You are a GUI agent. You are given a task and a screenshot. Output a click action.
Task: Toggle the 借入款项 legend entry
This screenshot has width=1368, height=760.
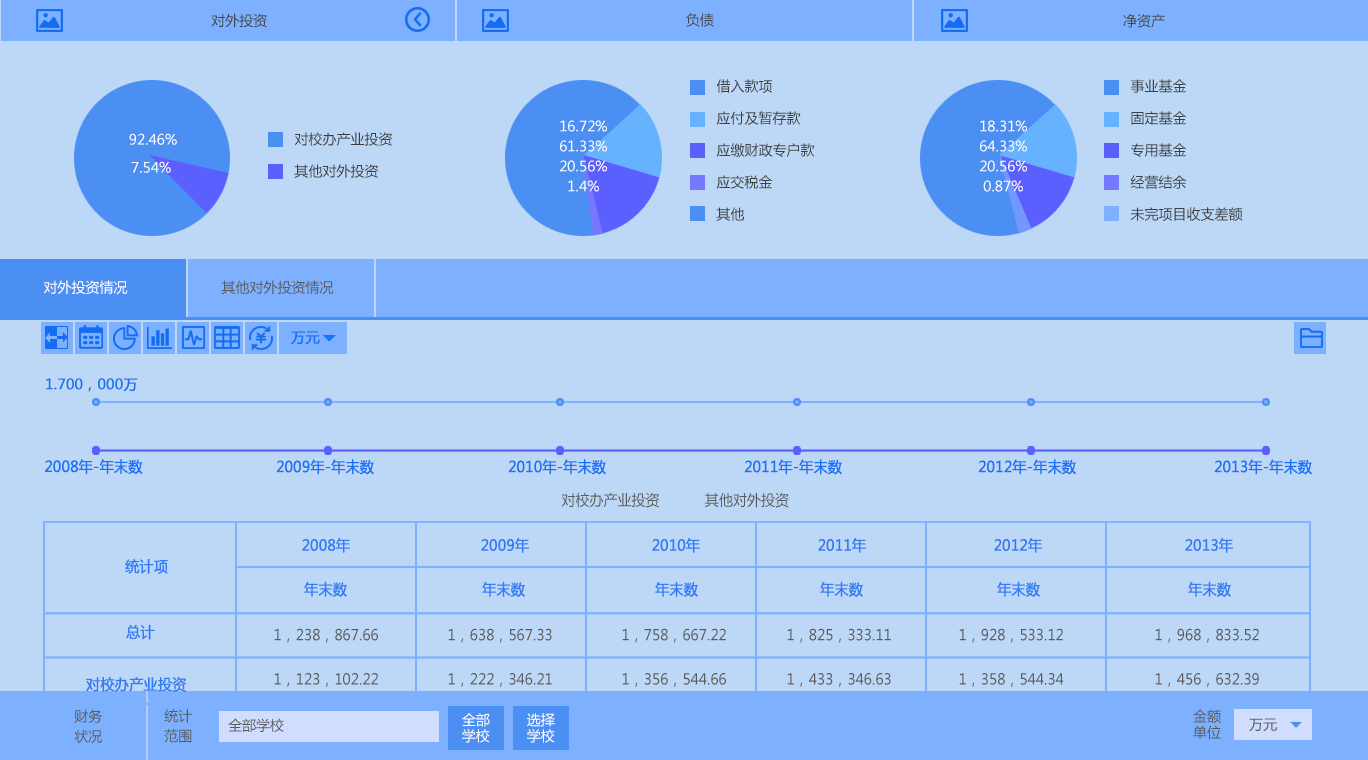(x=743, y=87)
